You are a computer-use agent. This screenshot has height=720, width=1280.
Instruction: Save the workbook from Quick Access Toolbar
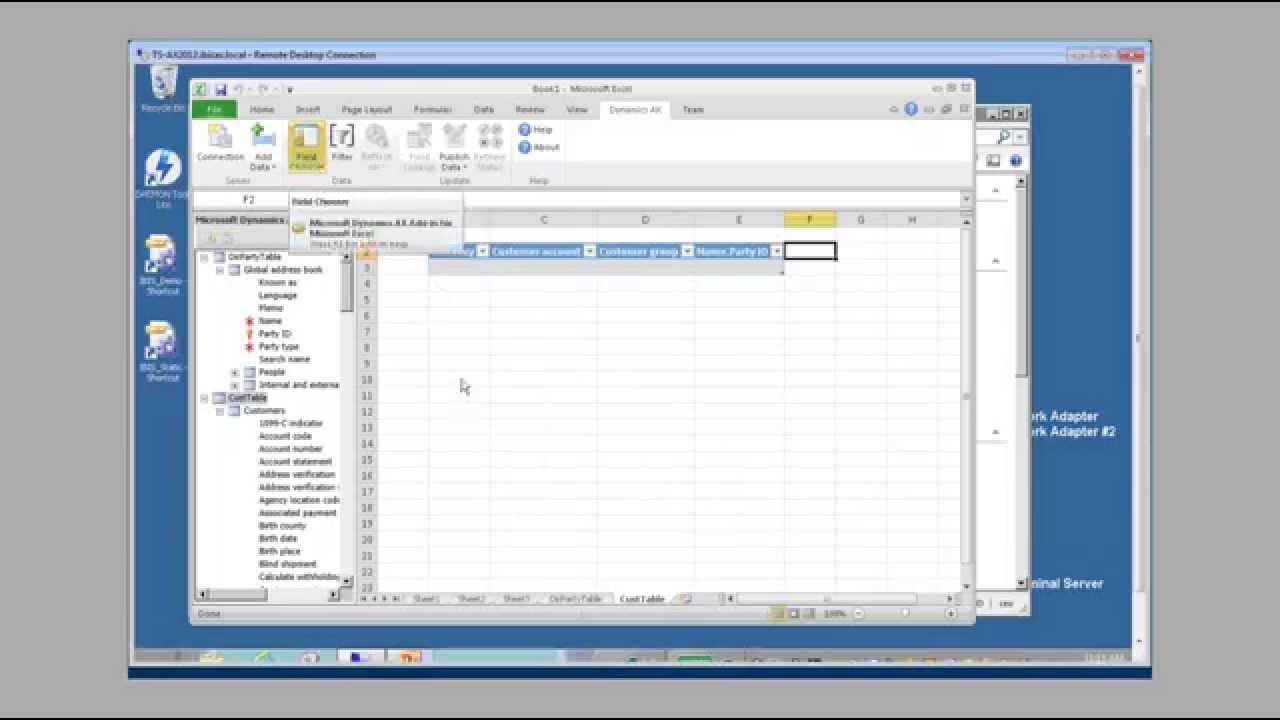220,89
